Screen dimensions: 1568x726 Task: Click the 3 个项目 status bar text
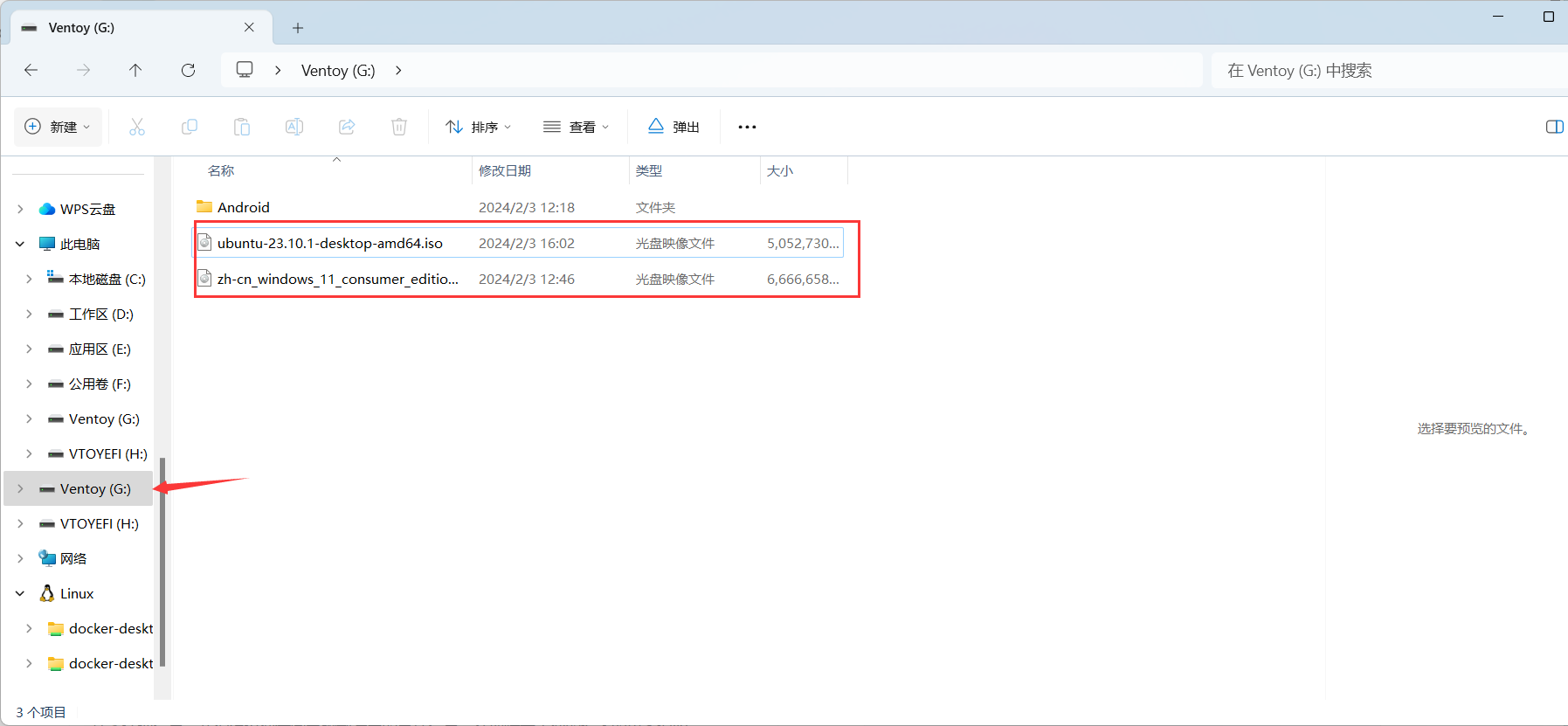[41, 712]
